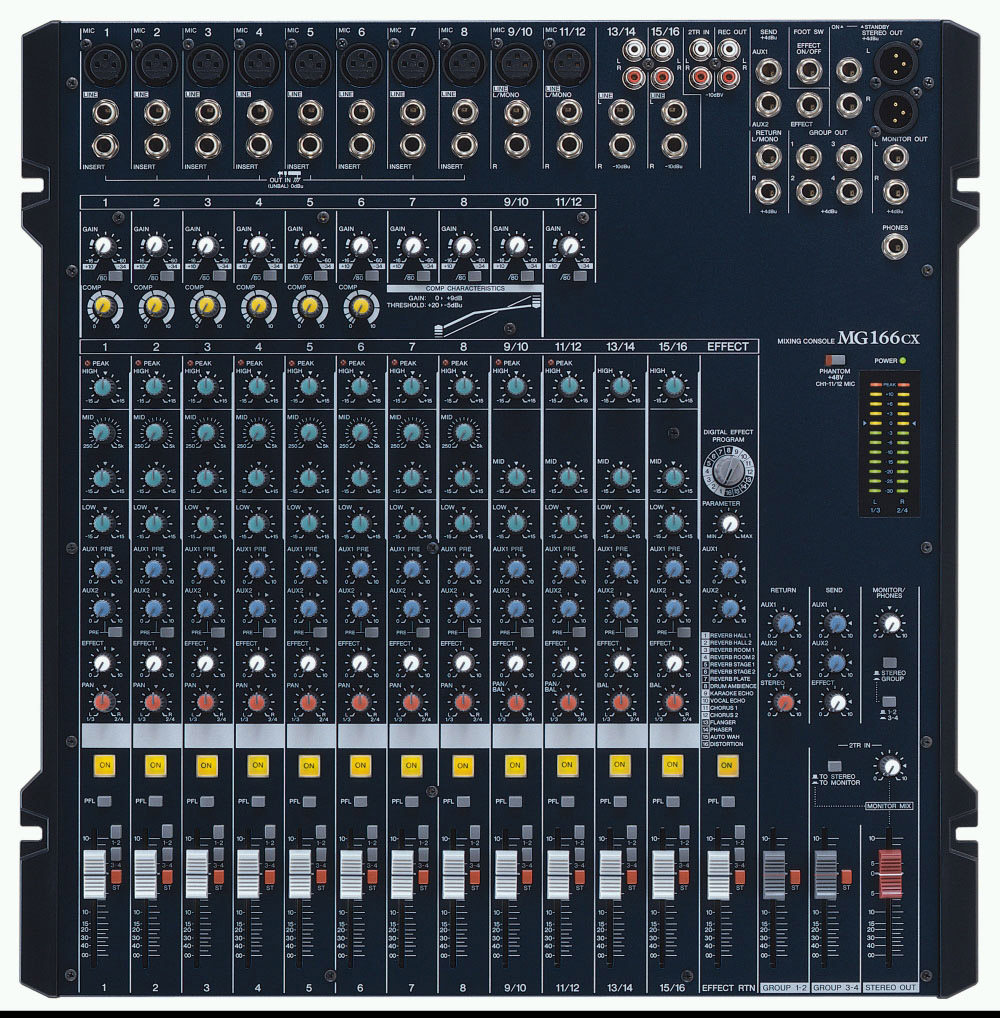Click the channel 9/10 MIC XLR input
The height and width of the screenshot is (1018, 1000).
(x=517, y=64)
